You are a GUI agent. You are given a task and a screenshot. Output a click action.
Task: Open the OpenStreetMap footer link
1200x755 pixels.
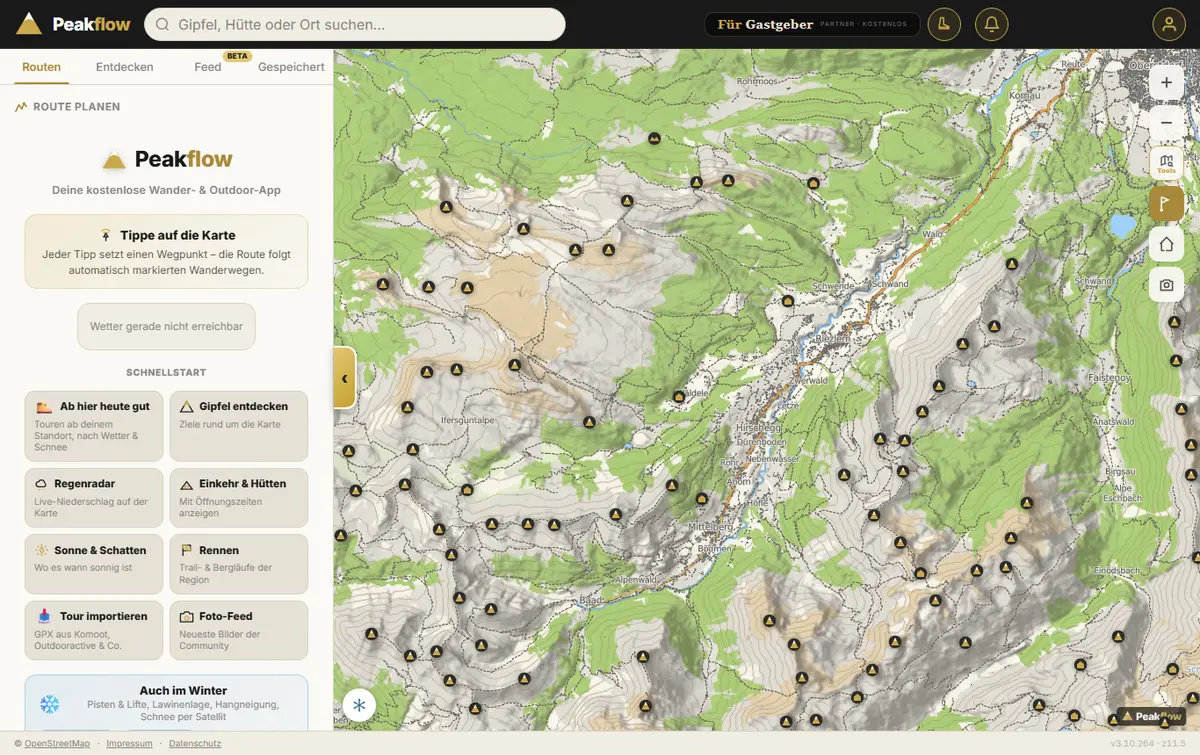57,744
